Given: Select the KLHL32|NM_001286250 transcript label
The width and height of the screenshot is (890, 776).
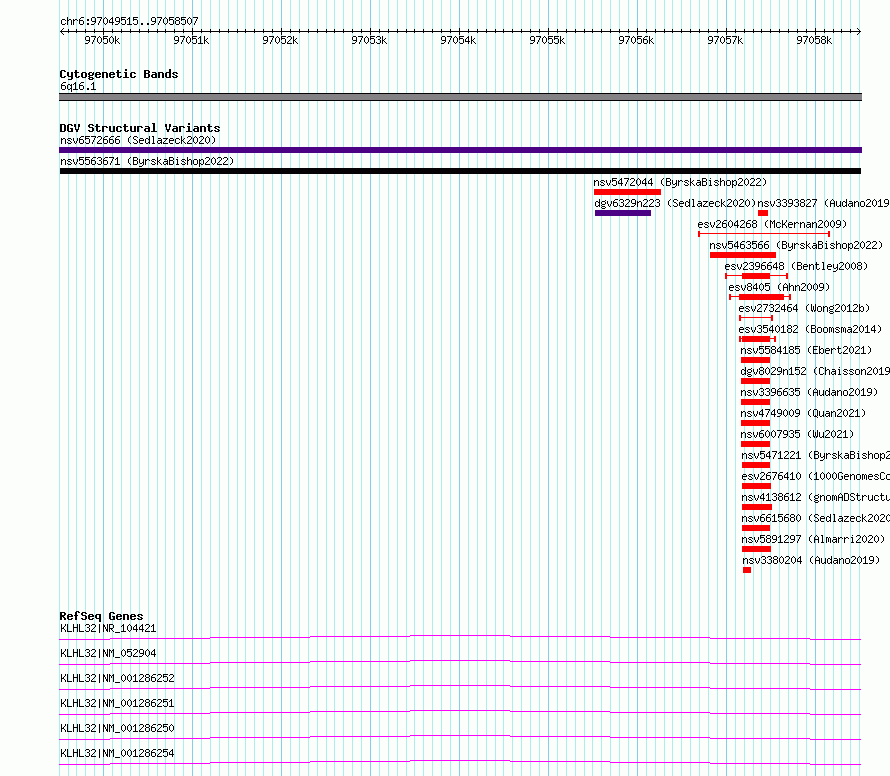Looking at the screenshot, I should pyautogui.click(x=117, y=728).
